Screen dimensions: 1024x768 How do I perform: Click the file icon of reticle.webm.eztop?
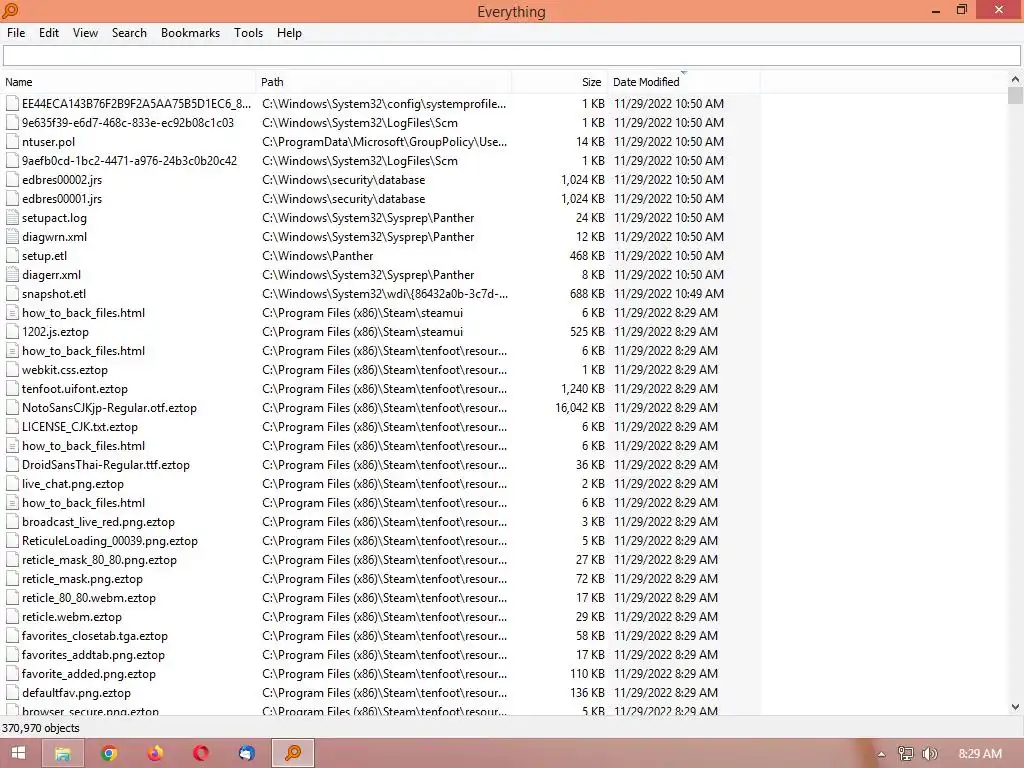point(12,616)
